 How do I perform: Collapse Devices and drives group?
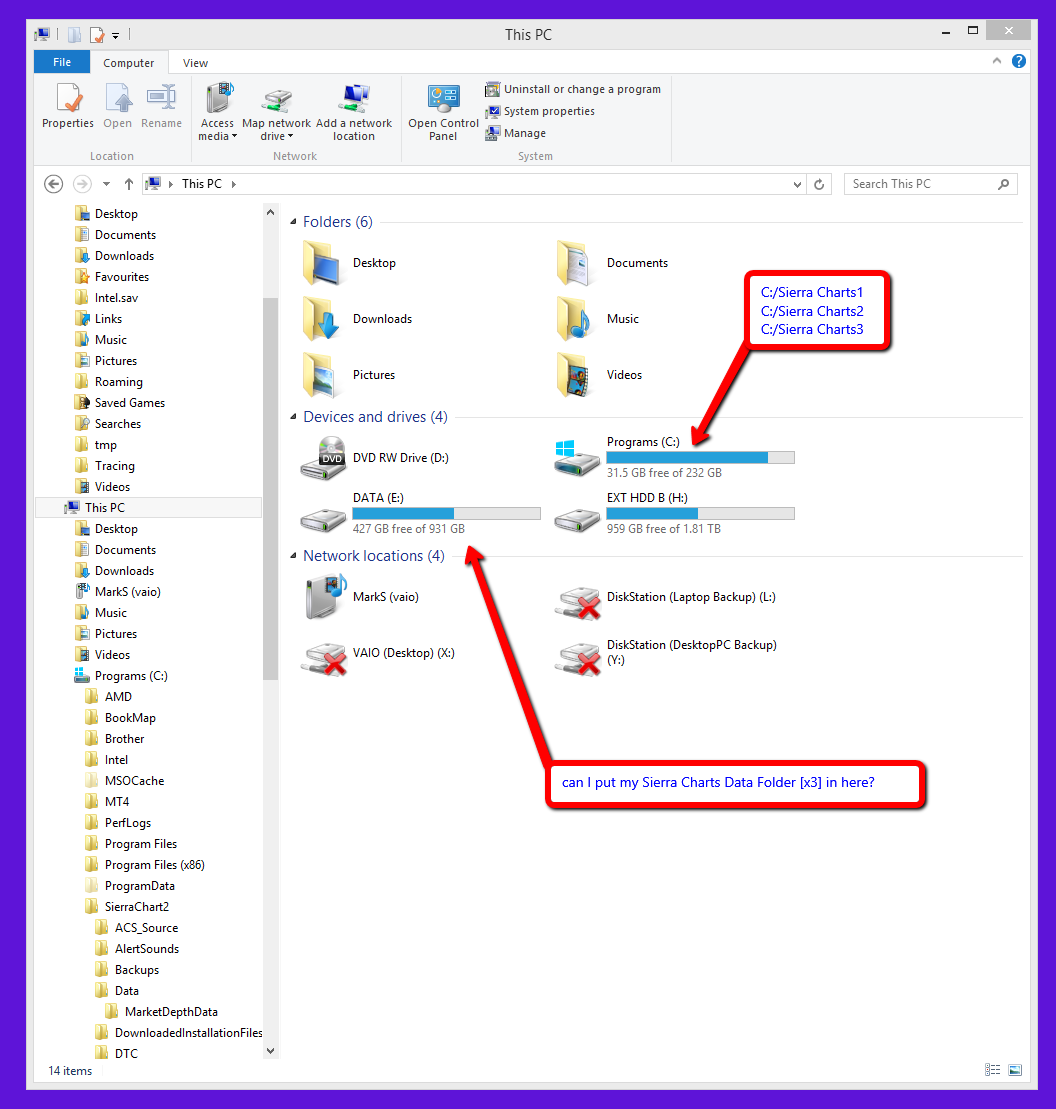(x=294, y=417)
